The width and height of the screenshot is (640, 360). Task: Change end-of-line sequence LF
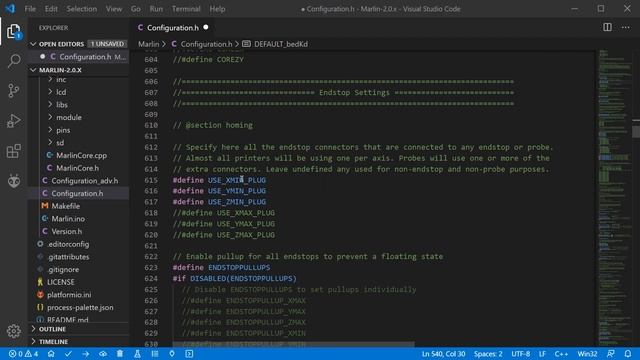coord(542,354)
